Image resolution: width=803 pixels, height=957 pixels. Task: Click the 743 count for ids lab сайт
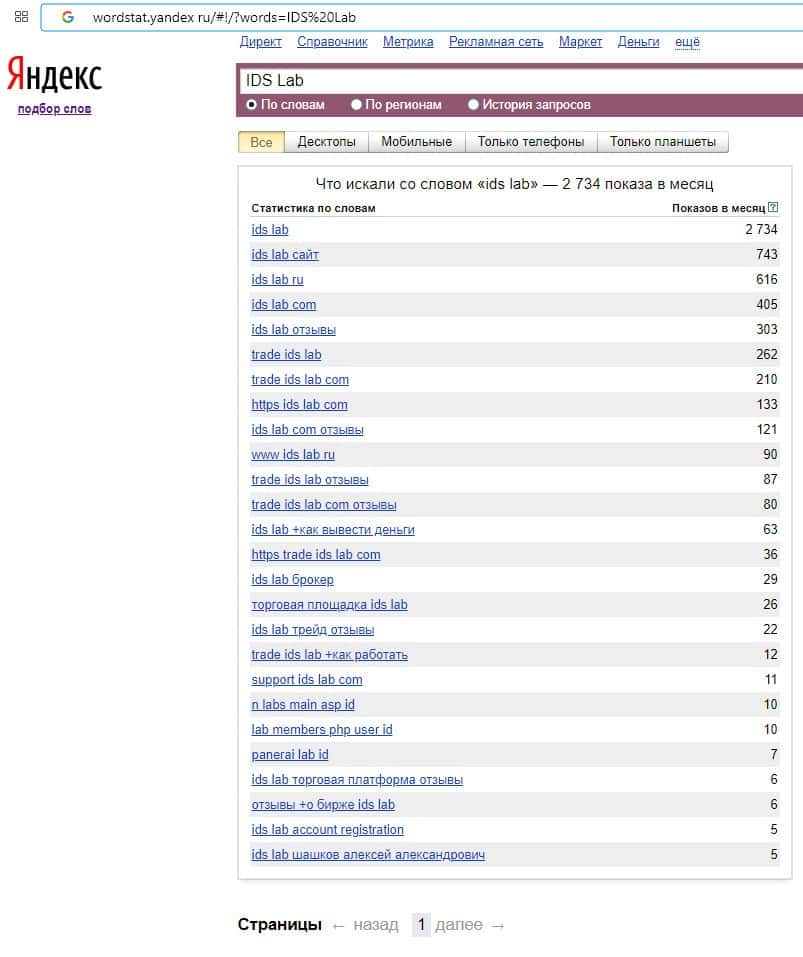click(x=767, y=255)
